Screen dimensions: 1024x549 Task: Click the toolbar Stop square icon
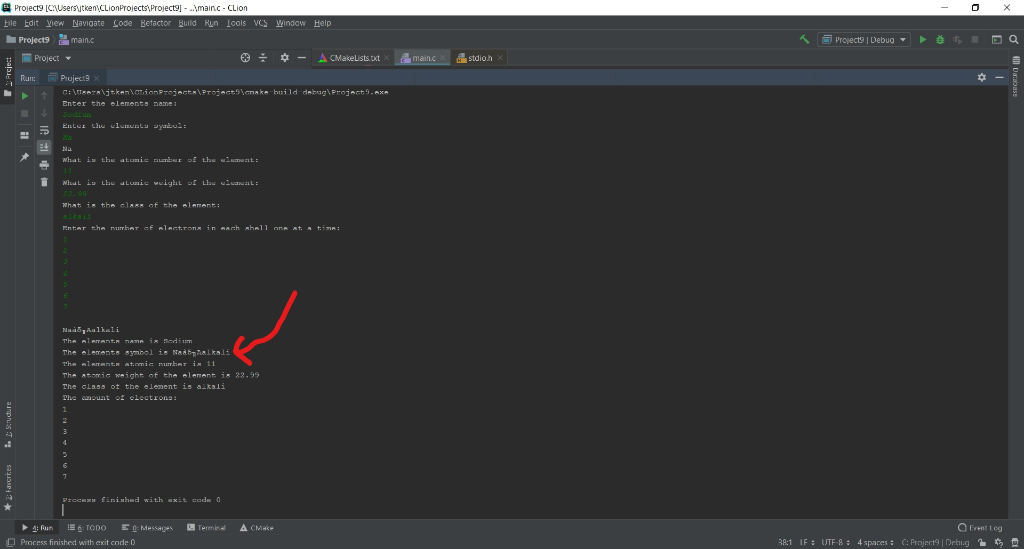click(975, 40)
